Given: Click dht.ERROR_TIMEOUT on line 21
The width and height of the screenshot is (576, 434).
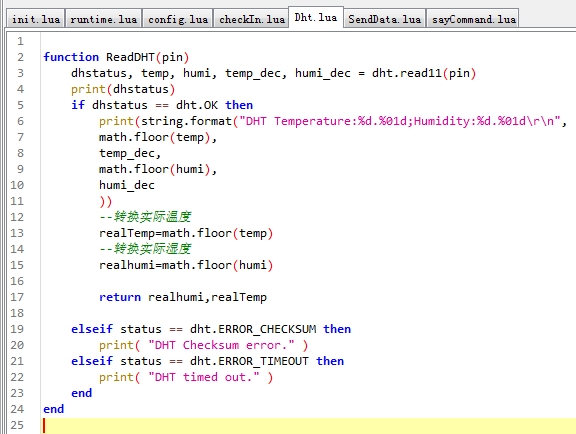Looking at the screenshot, I should click(249, 361).
